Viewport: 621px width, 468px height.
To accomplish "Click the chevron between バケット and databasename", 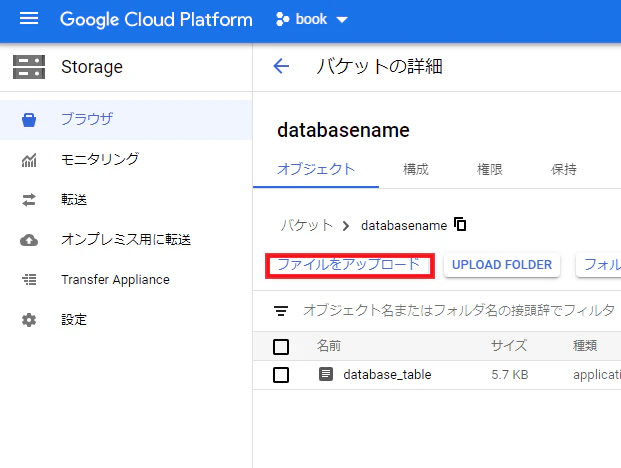I will point(346,226).
